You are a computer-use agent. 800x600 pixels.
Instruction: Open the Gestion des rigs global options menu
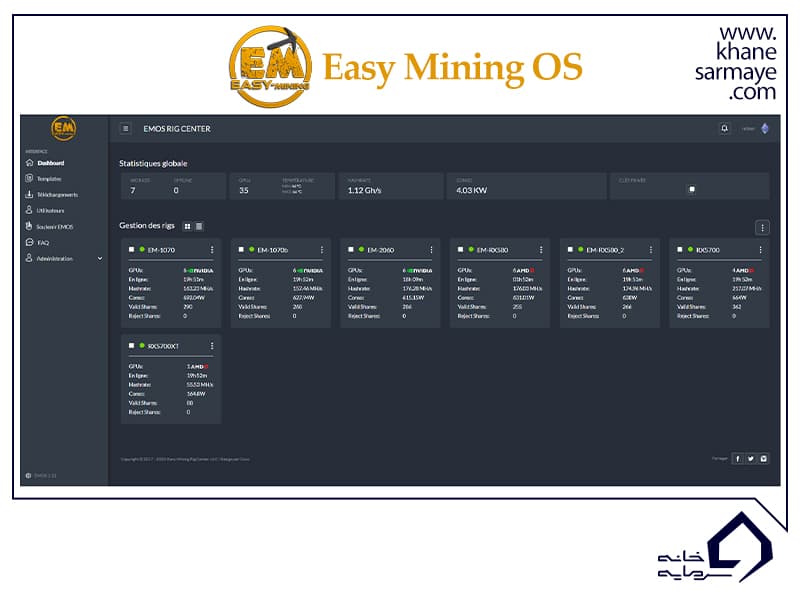tap(762, 228)
